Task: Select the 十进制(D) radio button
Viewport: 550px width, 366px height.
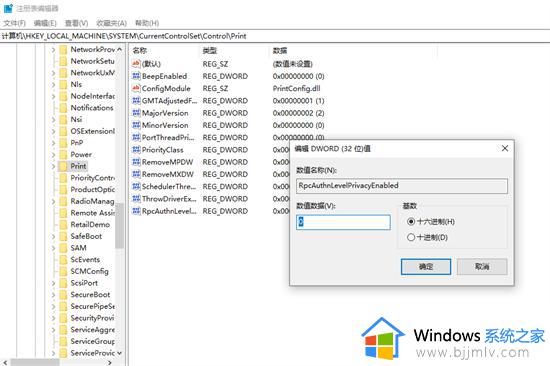Action: click(411, 238)
